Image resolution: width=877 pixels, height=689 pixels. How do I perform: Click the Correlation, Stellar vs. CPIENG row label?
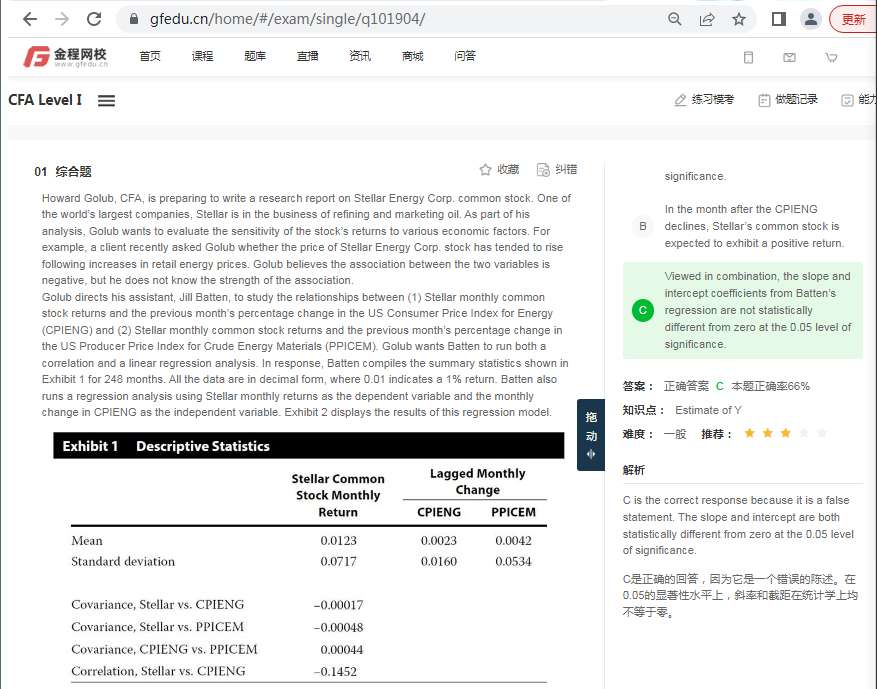pyautogui.click(x=158, y=671)
